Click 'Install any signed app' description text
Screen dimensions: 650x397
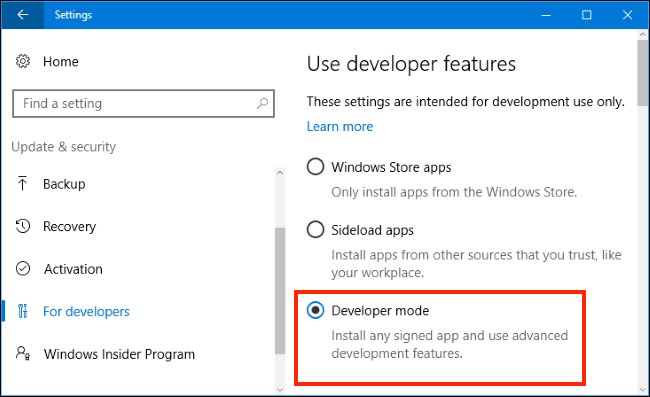coord(449,344)
